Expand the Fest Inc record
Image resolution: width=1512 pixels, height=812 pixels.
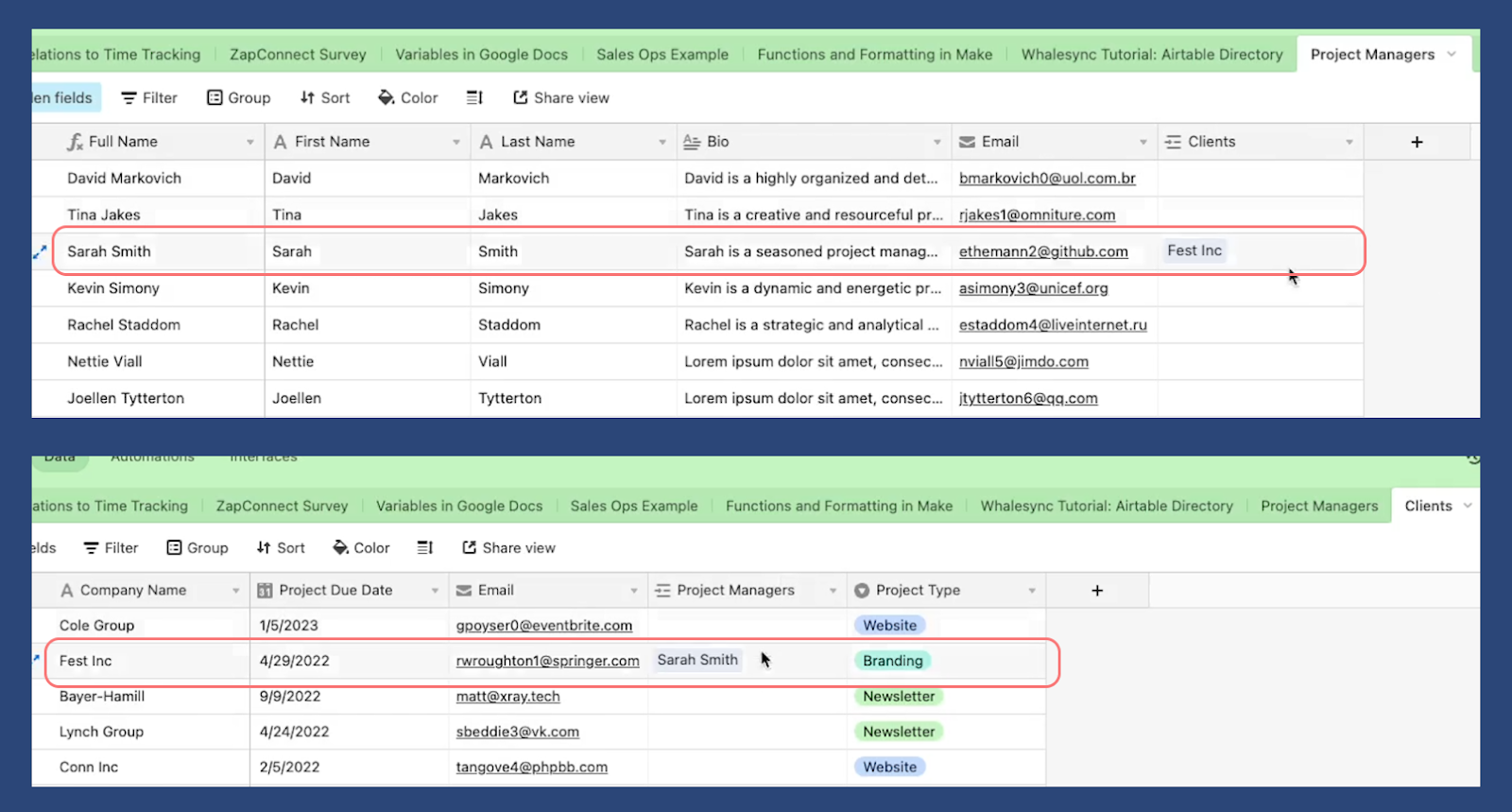tap(37, 659)
